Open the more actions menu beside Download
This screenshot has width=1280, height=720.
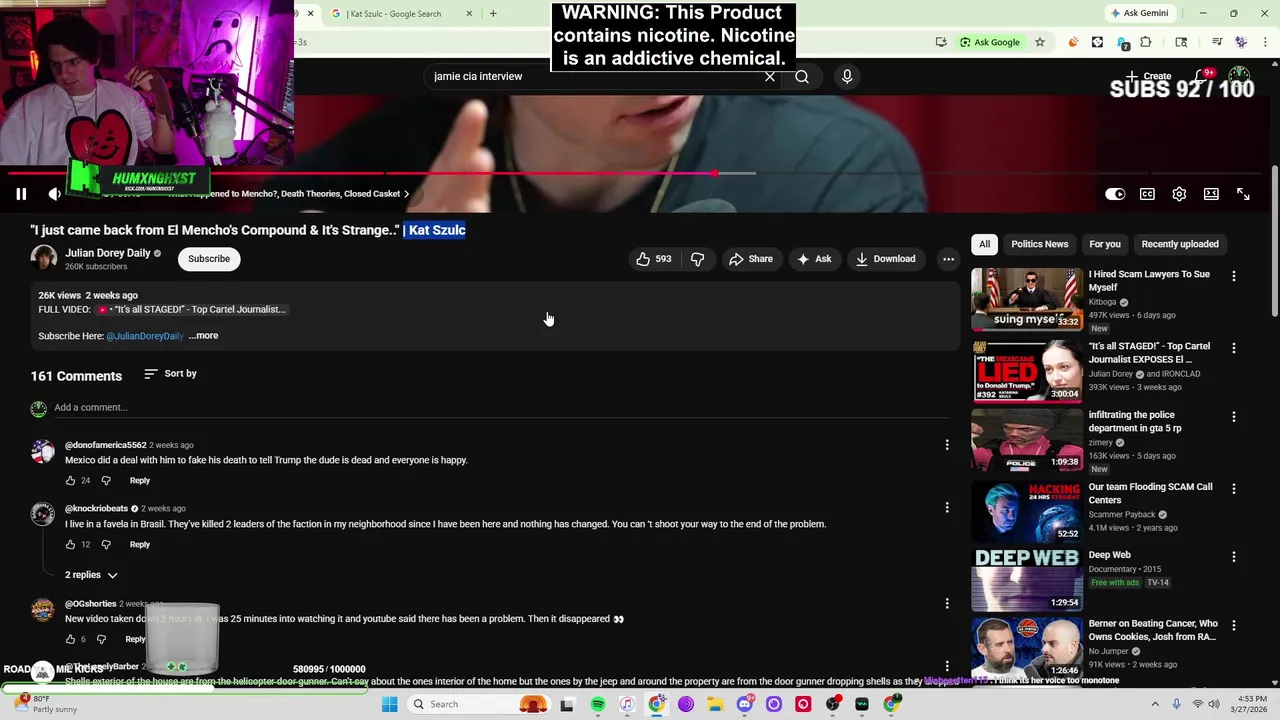(948, 259)
